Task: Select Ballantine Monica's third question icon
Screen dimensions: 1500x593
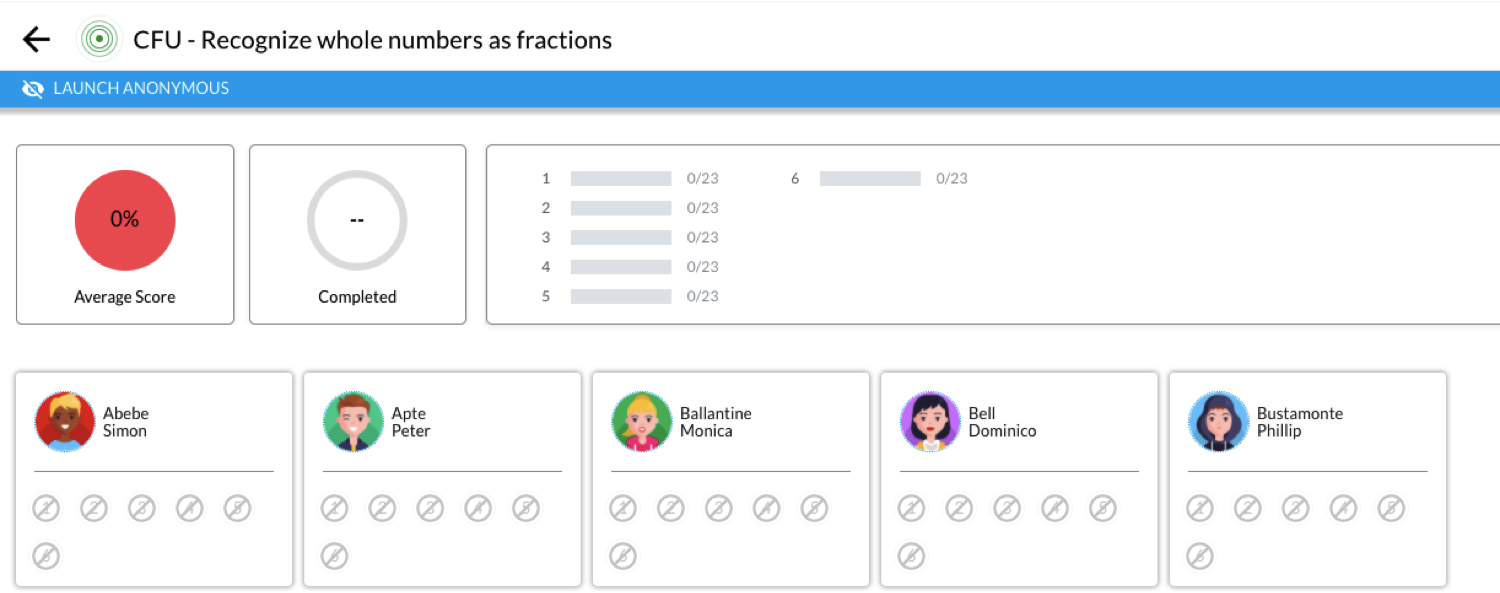Action: 718,507
